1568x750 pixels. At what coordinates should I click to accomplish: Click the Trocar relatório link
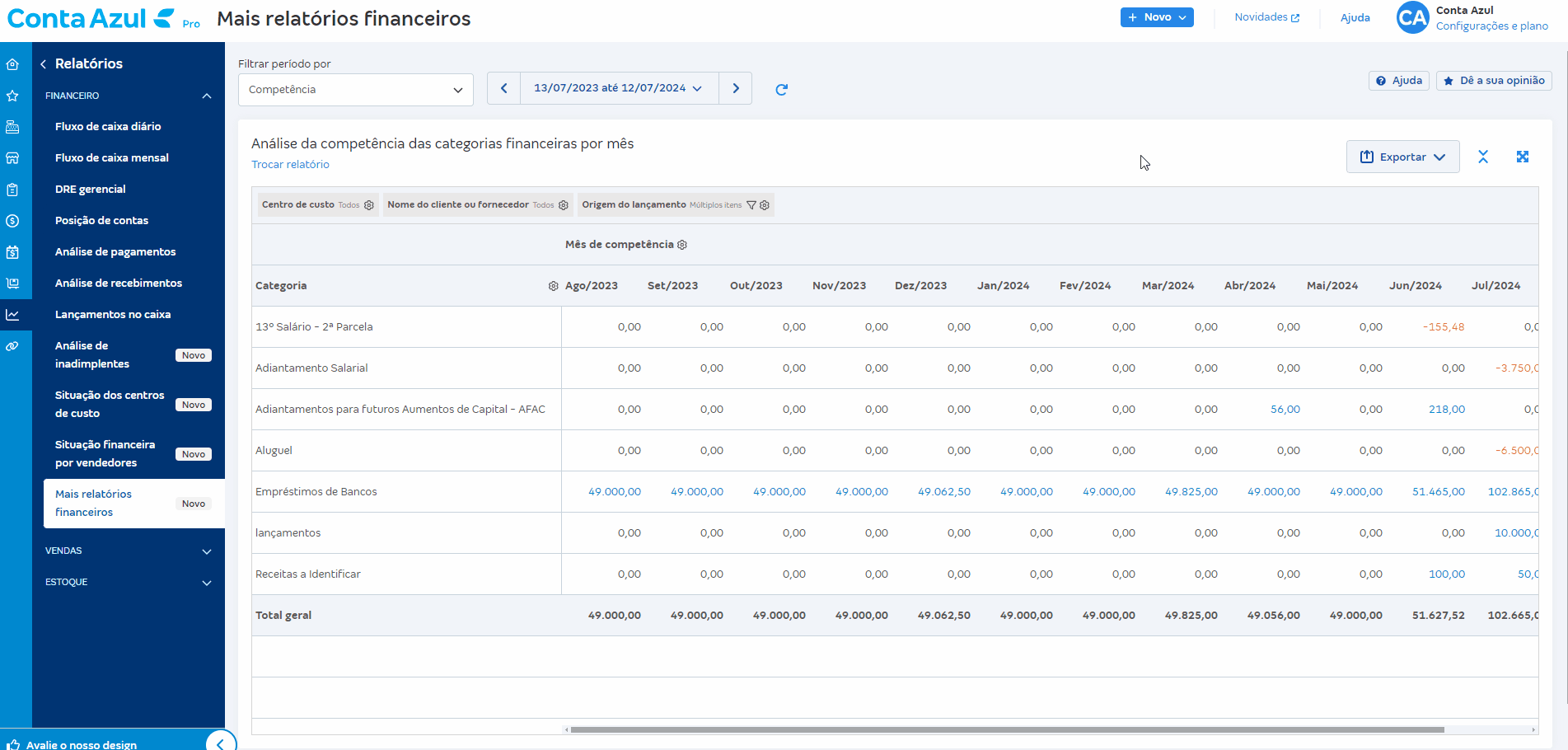pos(290,165)
